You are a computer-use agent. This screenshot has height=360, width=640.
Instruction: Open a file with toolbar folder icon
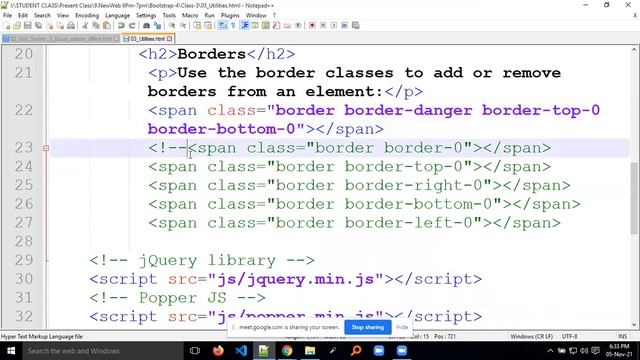[x=17, y=25]
